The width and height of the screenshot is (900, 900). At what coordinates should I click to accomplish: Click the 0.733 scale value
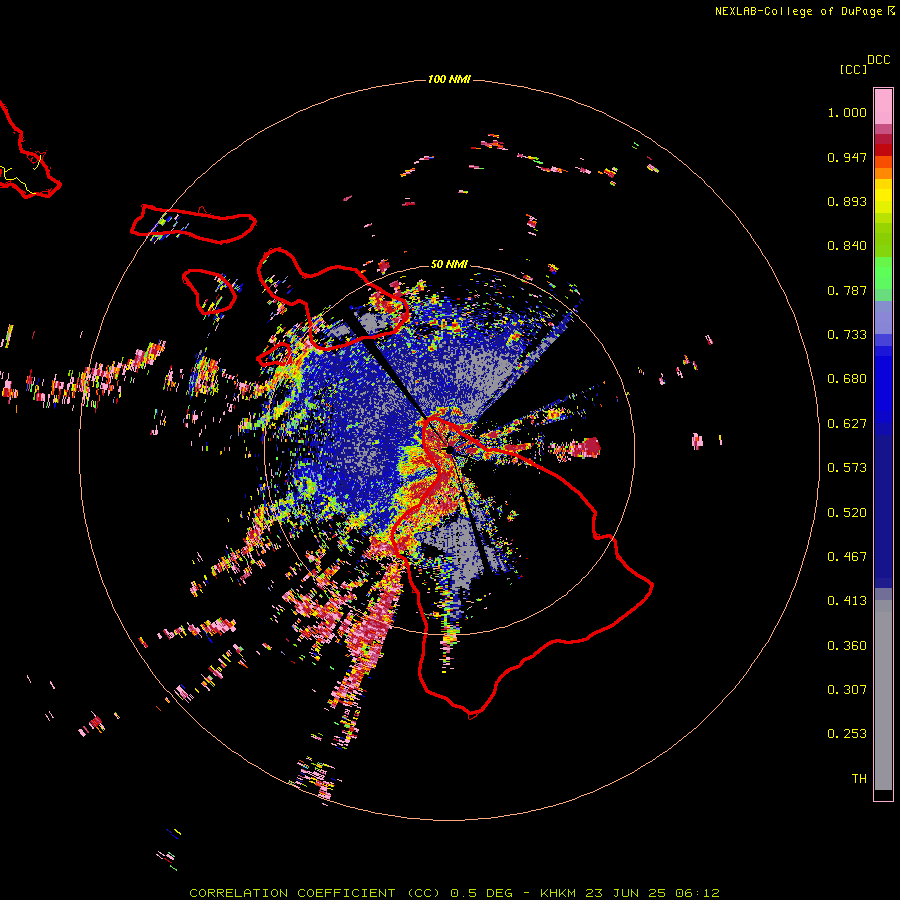(x=847, y=335)
